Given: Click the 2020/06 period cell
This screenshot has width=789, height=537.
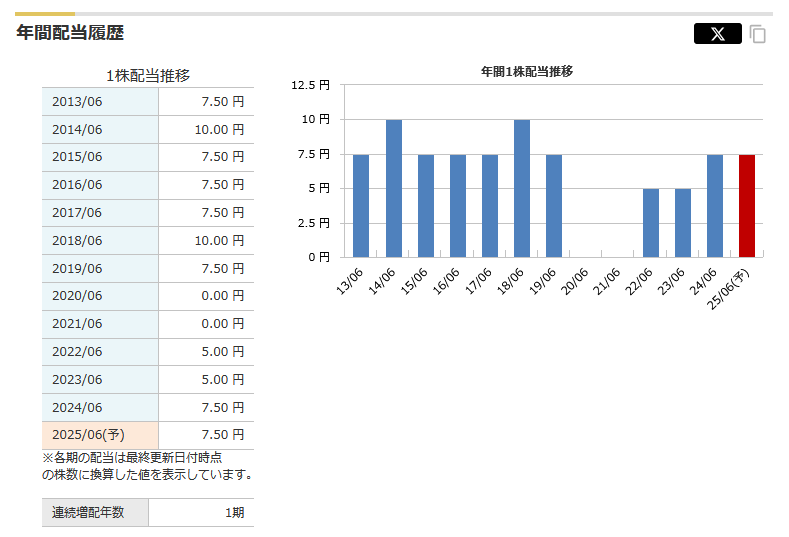Looking at the screenshot, I should click(100, 297).
